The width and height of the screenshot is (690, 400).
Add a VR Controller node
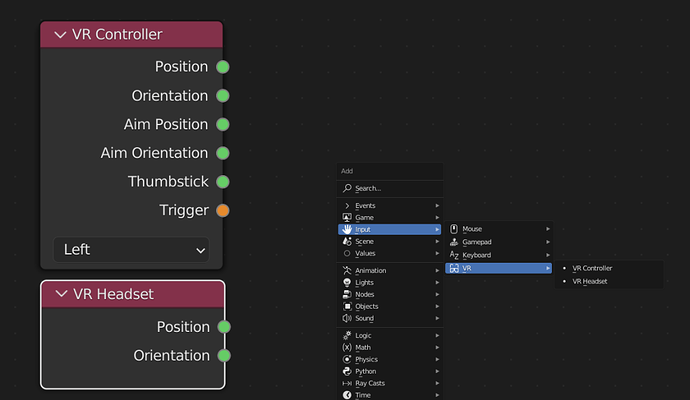(x=609, y=268)
